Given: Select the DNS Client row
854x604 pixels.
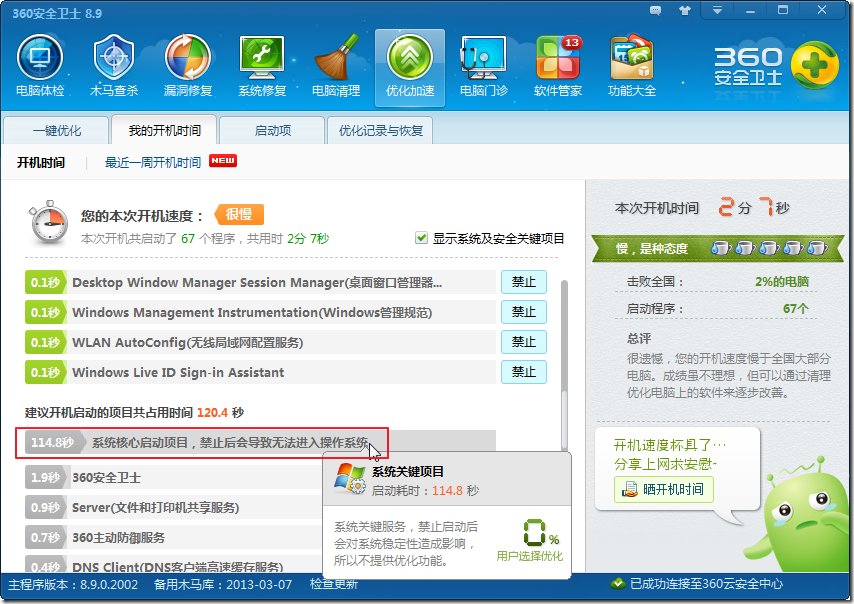Looking at the screenshot, I should 173,564.
